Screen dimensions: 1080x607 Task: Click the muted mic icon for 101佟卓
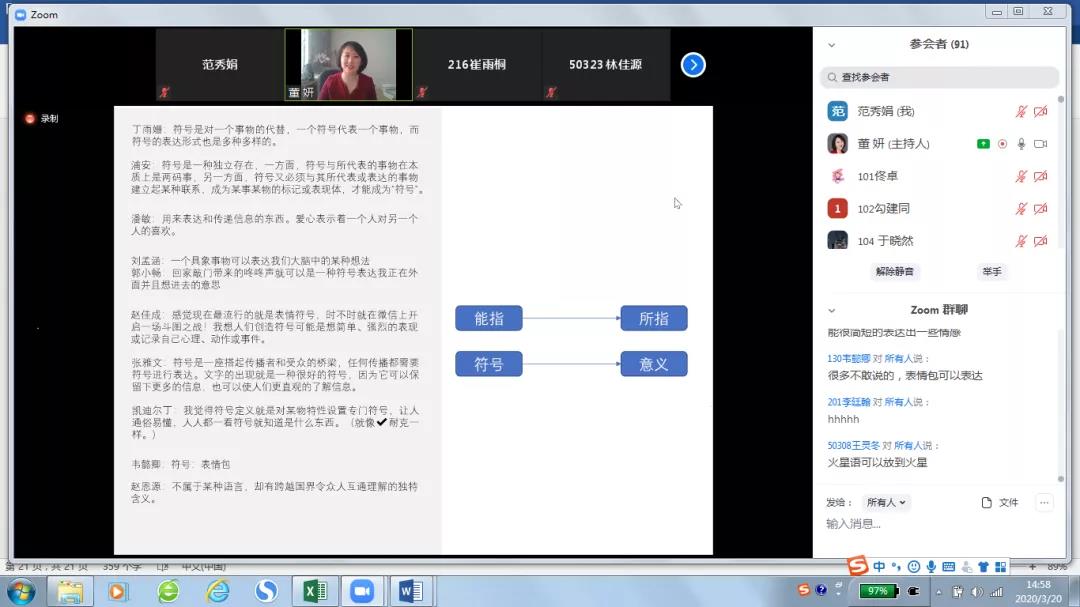[x=1021, y=177]
